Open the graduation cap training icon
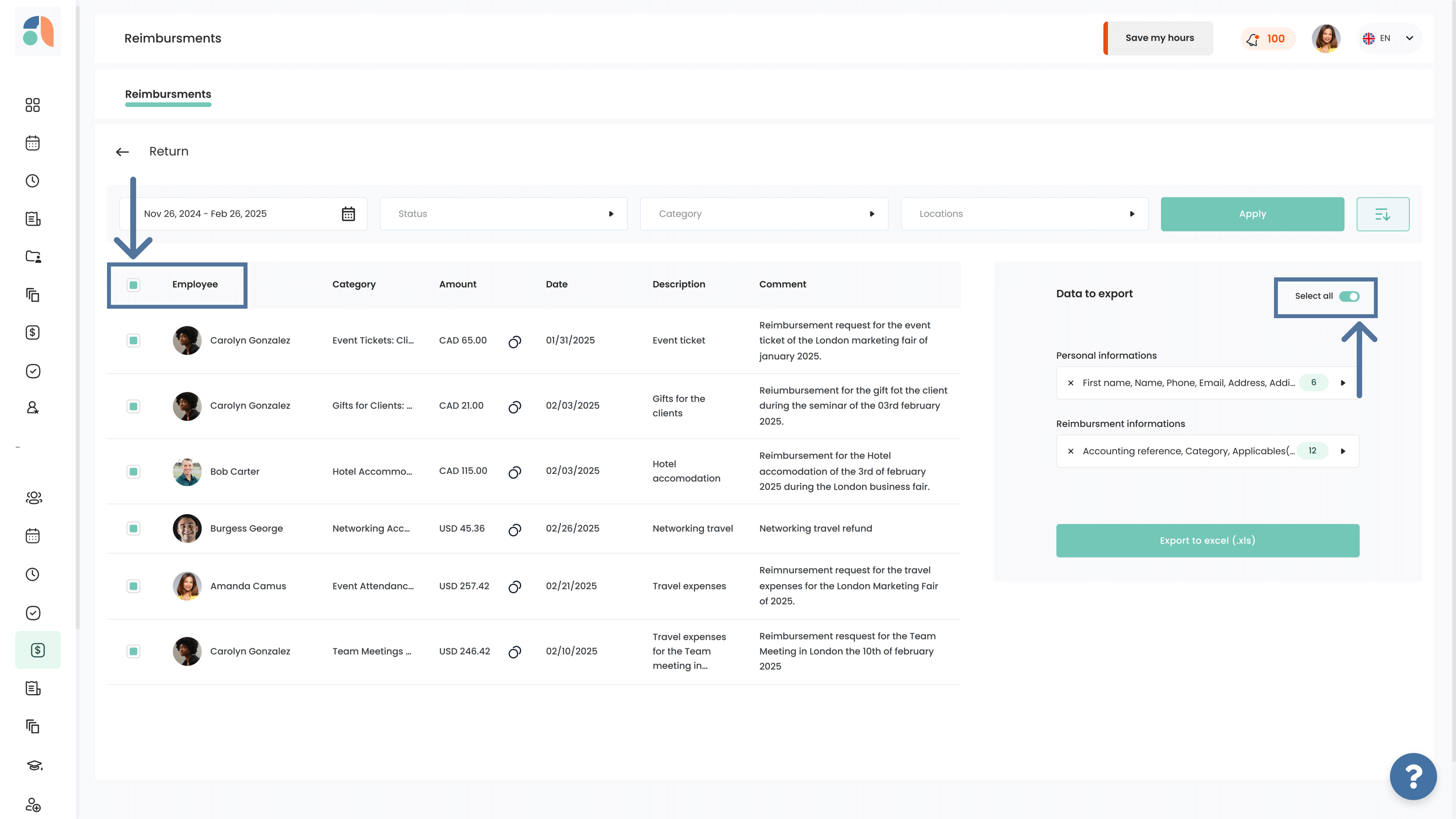The width and height of the screenshot is (1456, 819). [x=35, y=765]
